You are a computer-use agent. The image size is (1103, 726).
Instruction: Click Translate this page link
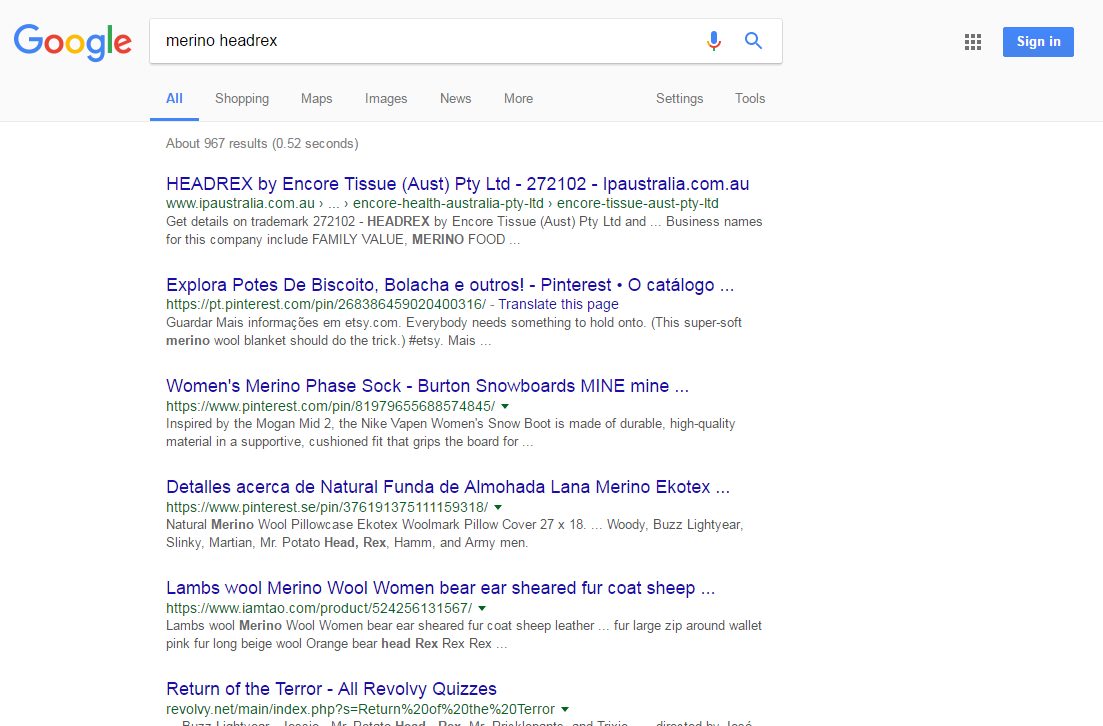(559, 304)
